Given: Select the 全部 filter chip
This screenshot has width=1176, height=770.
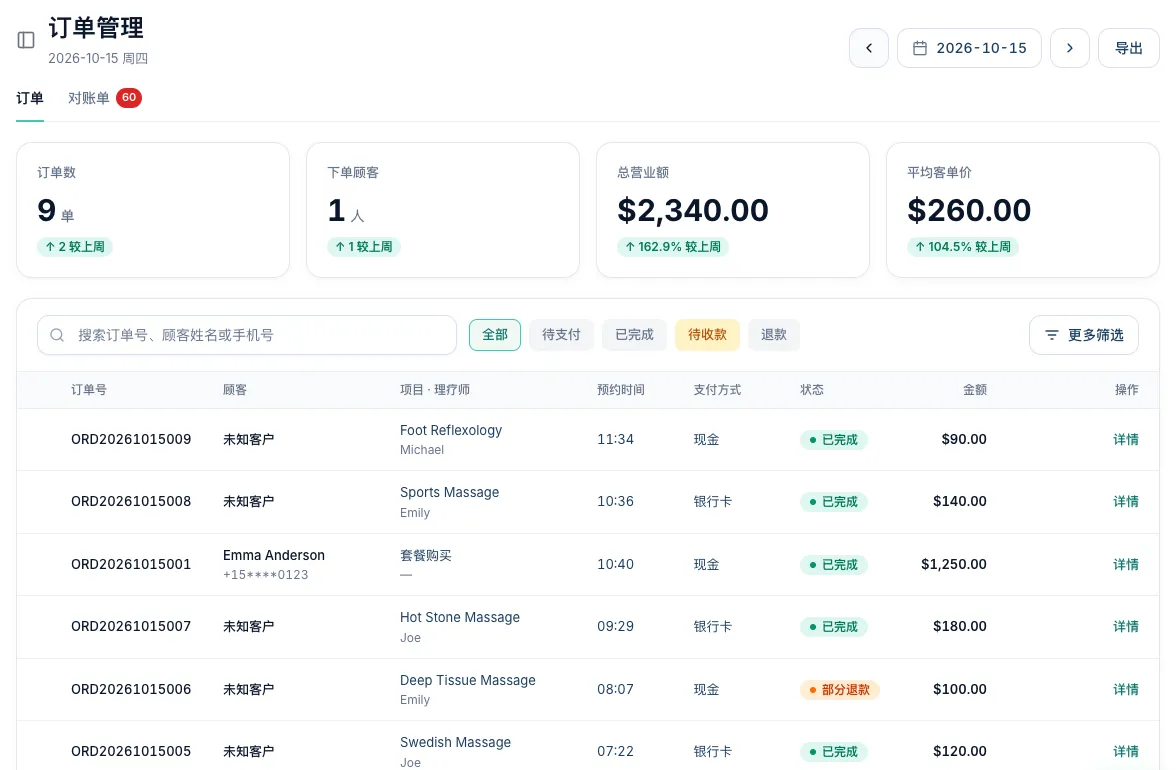Looking at the screenshot, I should 495,335.
